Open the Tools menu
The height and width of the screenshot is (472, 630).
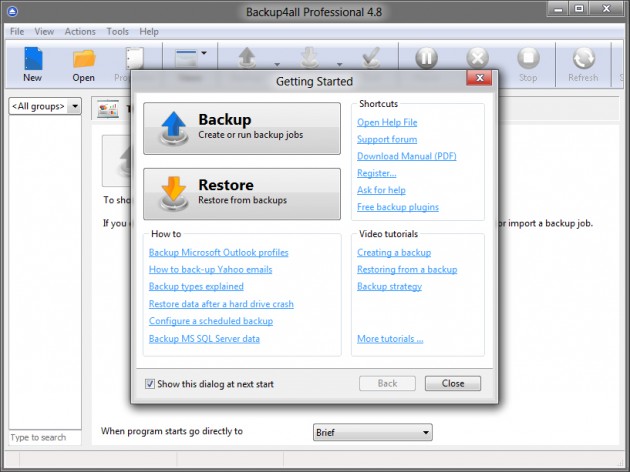pyautogui.click(x=117, y=31)
